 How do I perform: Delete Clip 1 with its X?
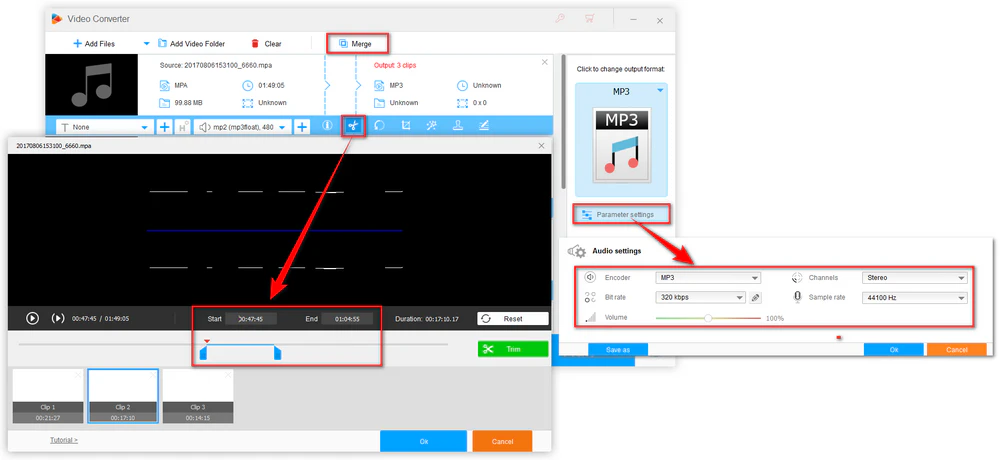click(x=78, y=376)
